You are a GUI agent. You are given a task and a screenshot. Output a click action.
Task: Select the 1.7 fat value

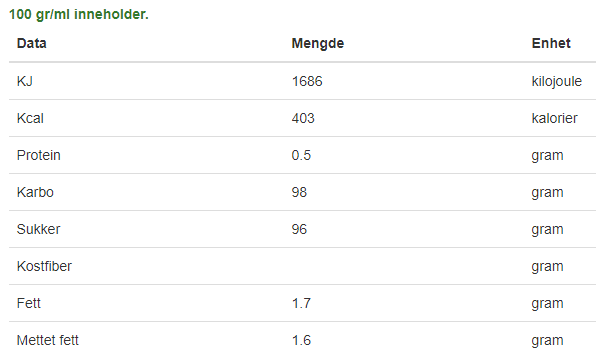301,303
